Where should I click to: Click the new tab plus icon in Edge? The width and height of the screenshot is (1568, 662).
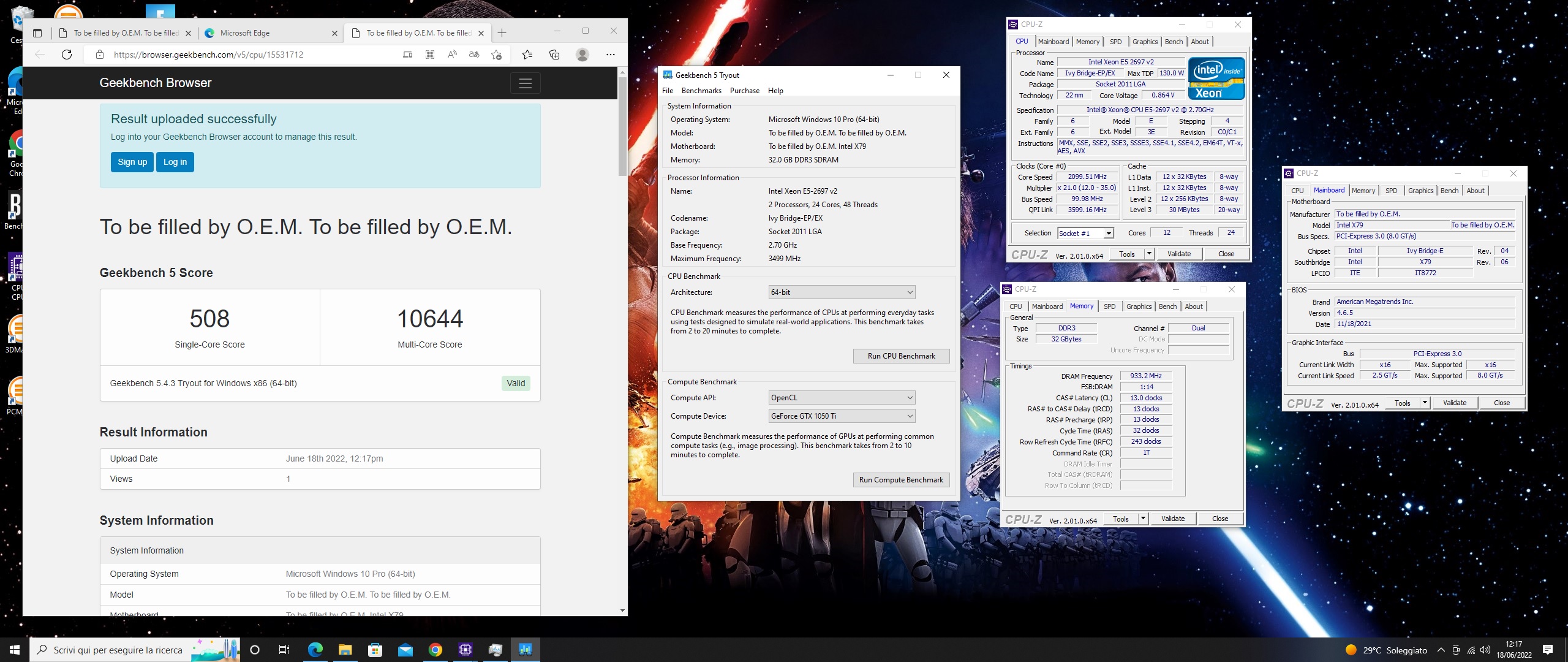pyautogui.click(x=502, y=33)
